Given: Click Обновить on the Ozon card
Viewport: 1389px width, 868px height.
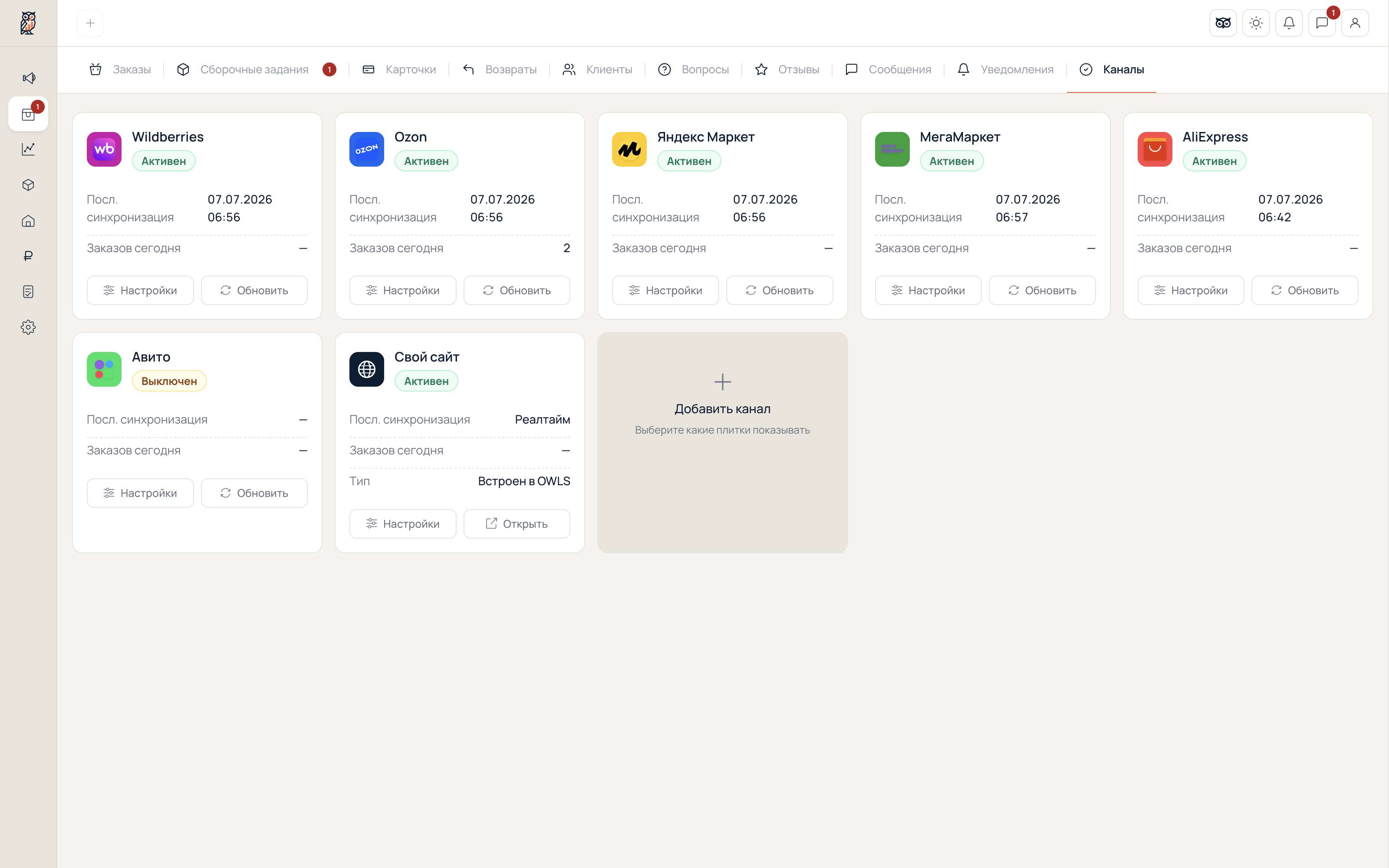Looking at the screenshot, I should point(517,290).
